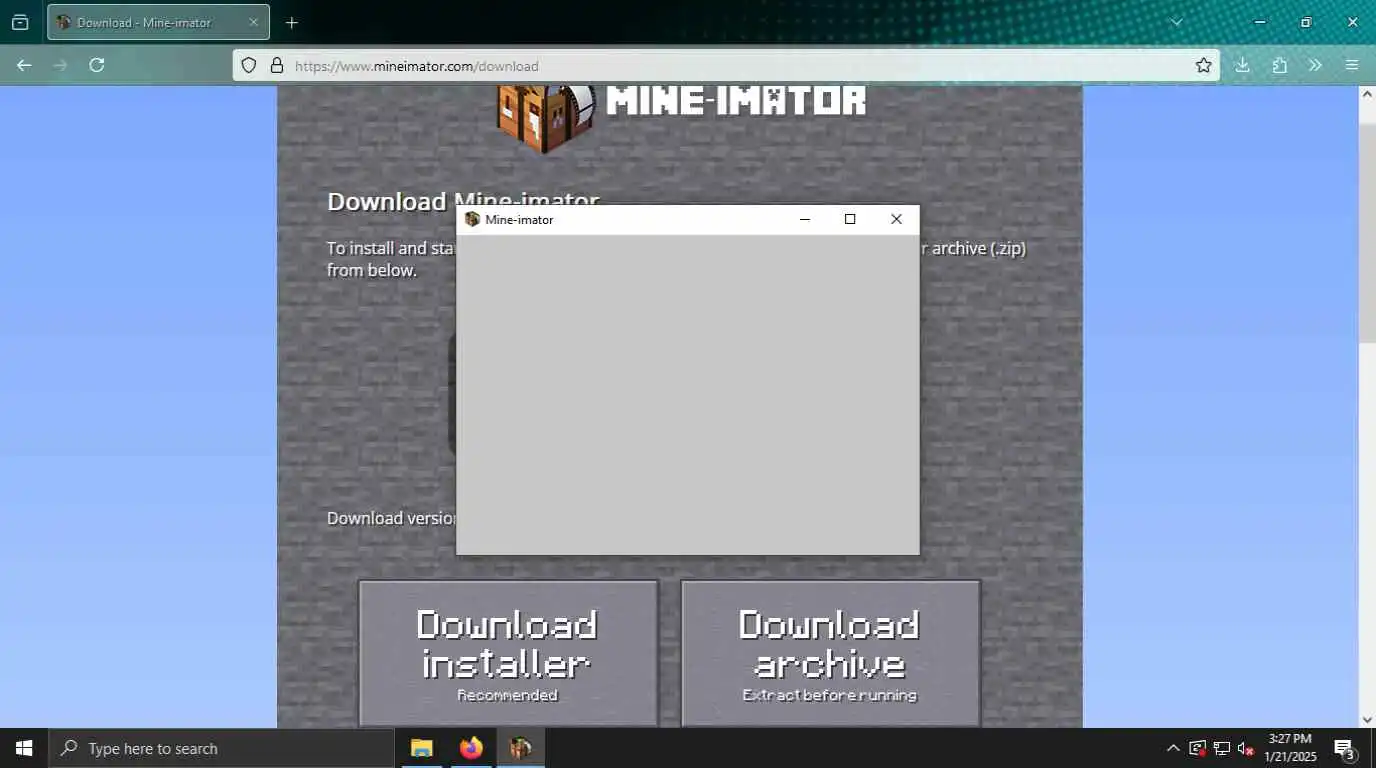1376x768 pixels.
Task: Close the Download - Mine-imator tab
Action: 253,22
